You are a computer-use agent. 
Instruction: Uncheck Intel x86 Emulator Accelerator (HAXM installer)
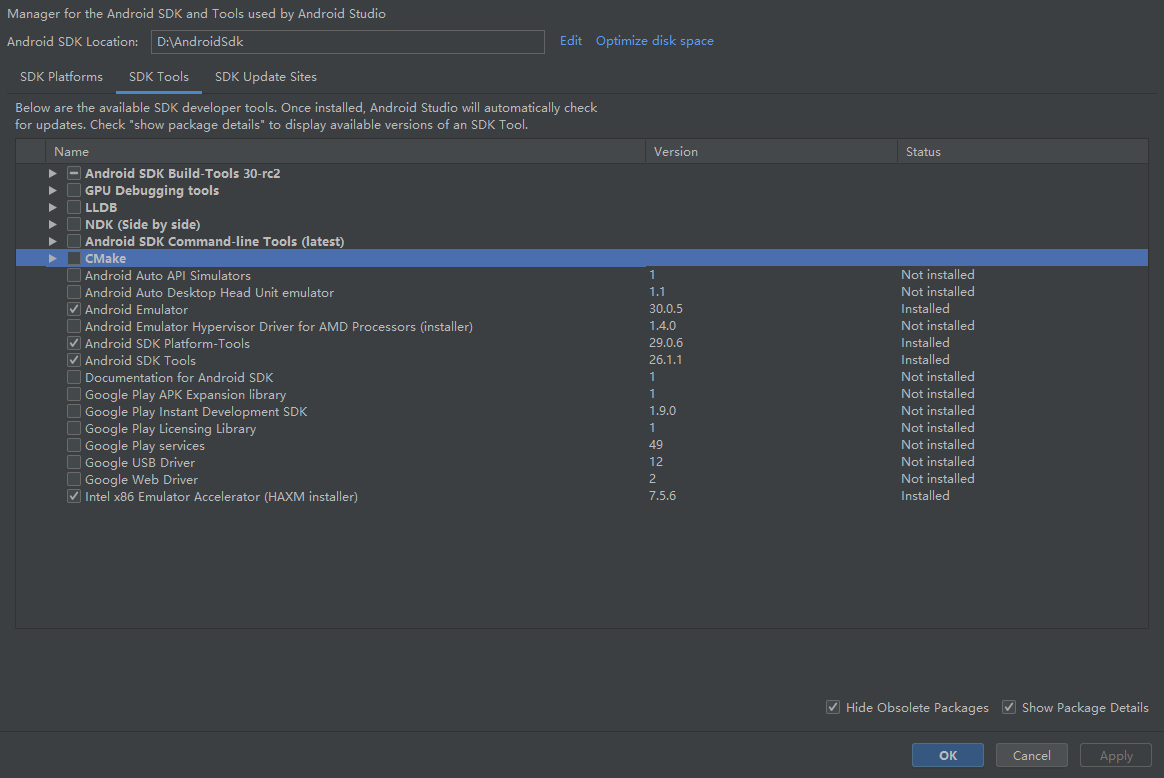(73, 497)
